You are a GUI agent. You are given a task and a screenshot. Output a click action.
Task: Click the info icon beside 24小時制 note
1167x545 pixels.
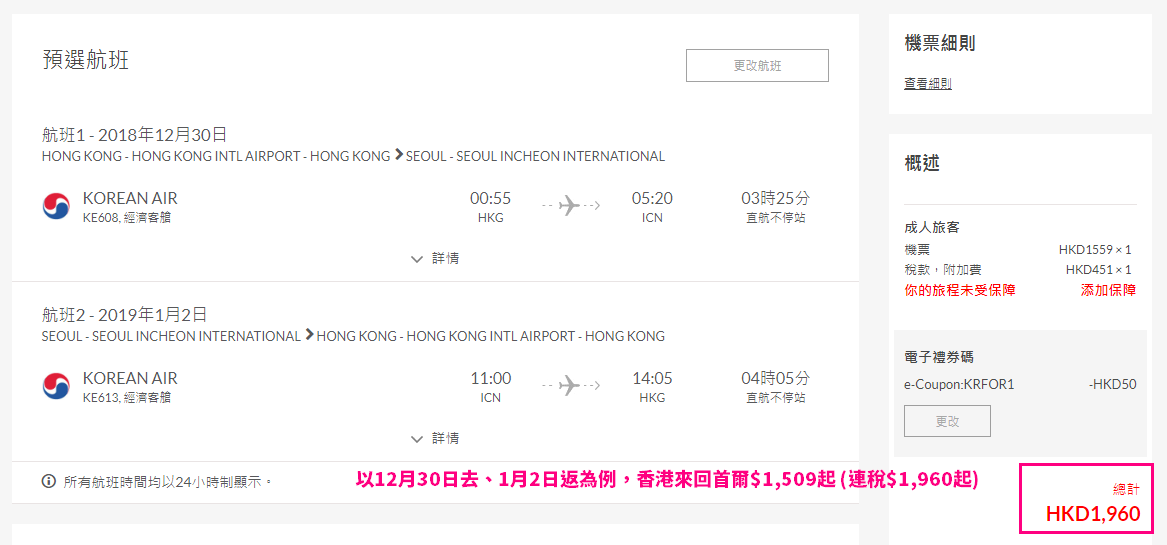tap(49, 482)
